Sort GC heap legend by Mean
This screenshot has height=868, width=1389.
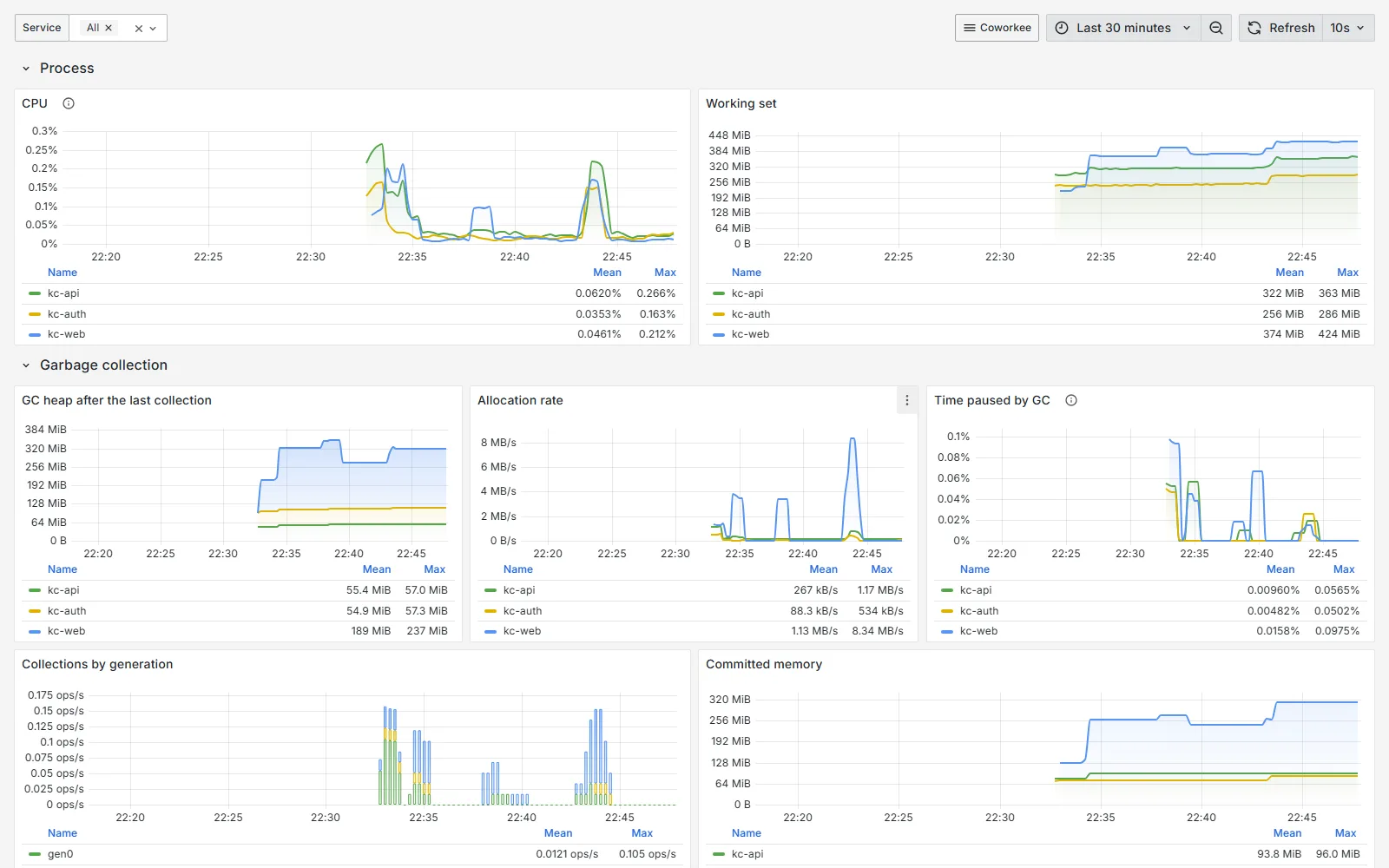[377, 569]
